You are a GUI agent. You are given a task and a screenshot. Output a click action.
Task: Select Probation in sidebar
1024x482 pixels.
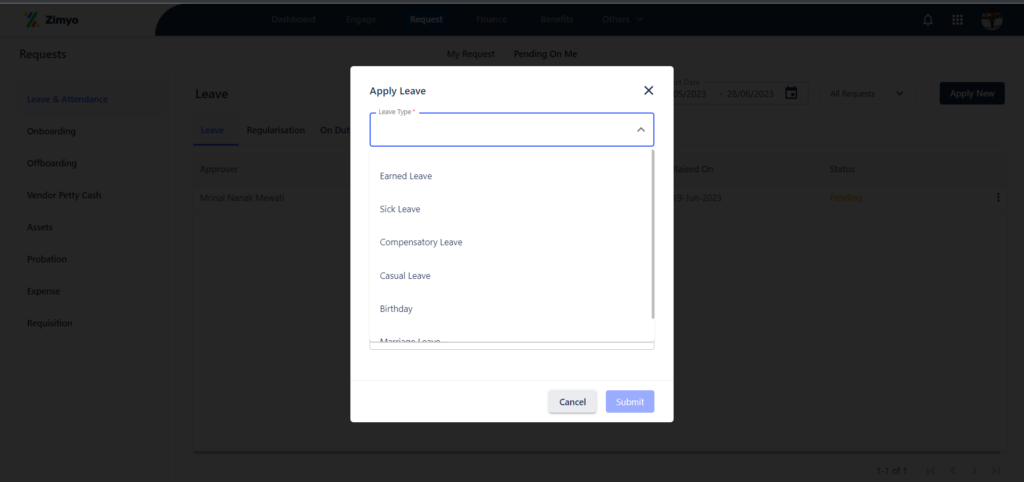tap(47, 259)
